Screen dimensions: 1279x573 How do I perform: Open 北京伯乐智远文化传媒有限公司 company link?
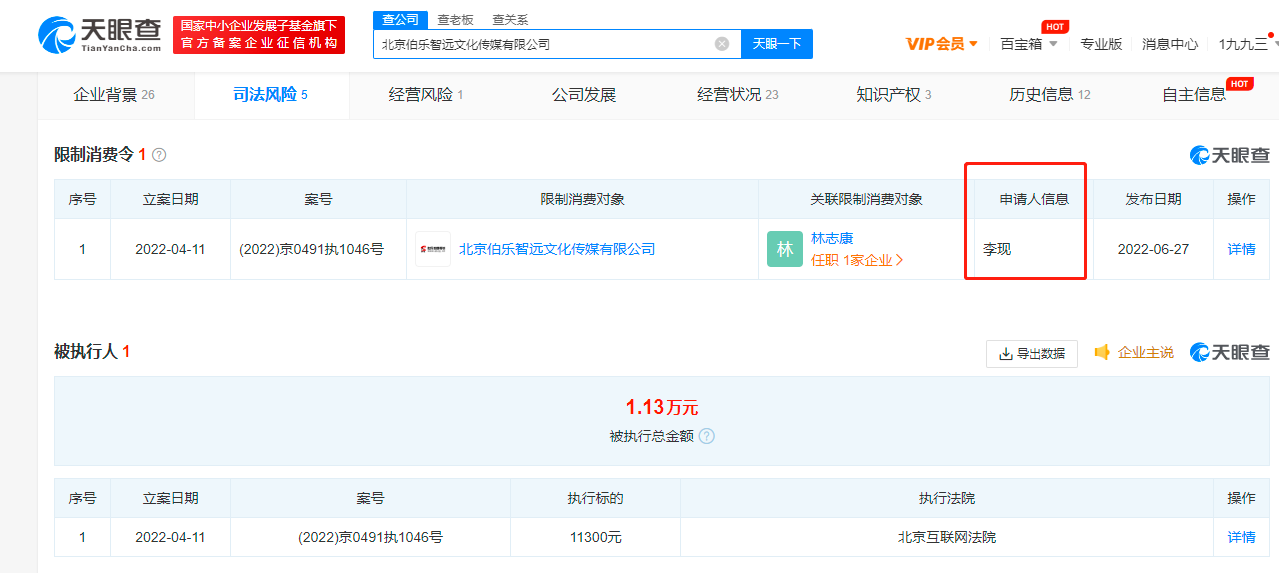point(557,249)
